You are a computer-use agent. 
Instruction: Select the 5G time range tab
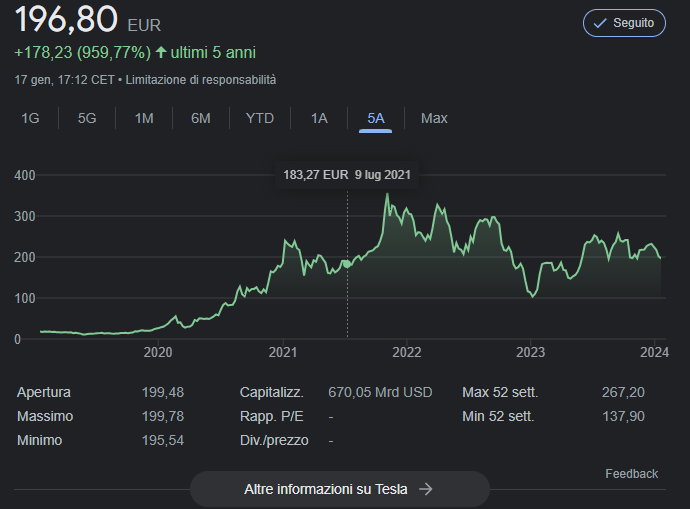[87, 118]
